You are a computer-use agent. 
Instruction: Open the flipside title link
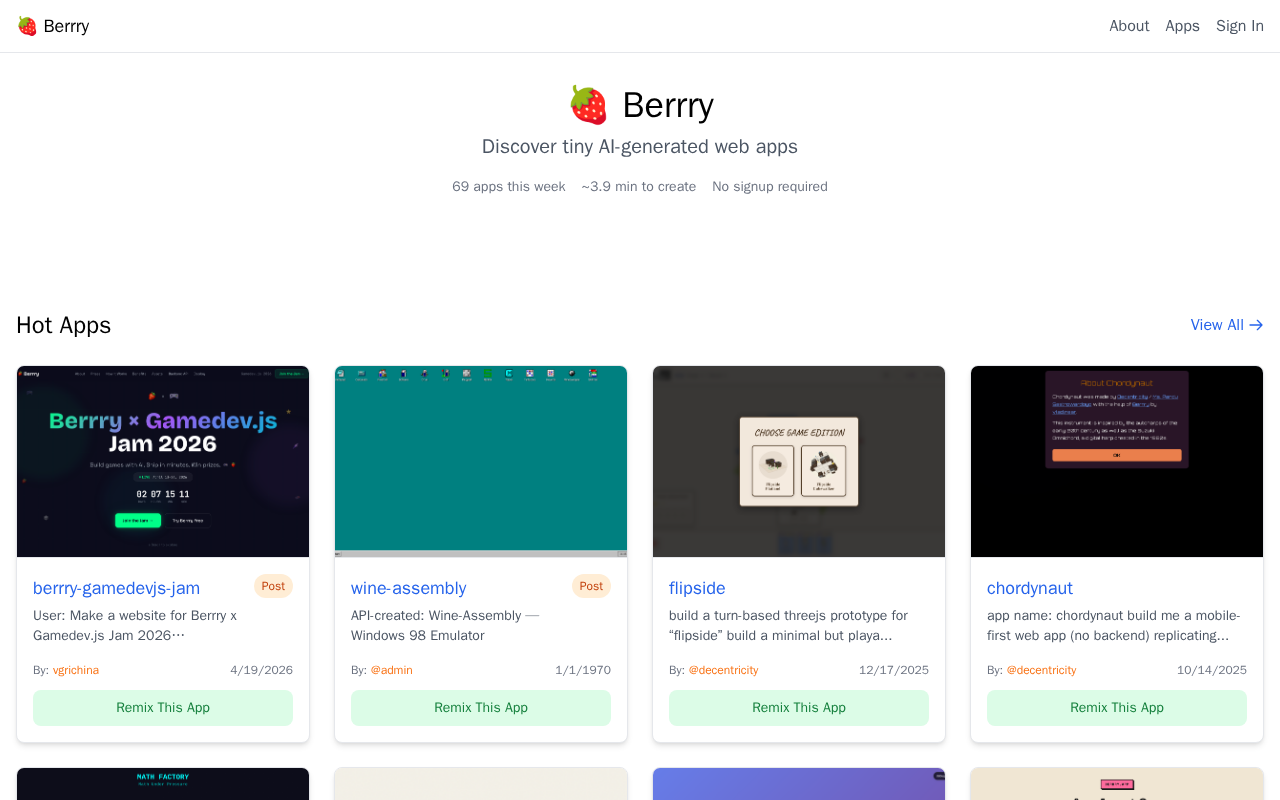tap(697, 588)
